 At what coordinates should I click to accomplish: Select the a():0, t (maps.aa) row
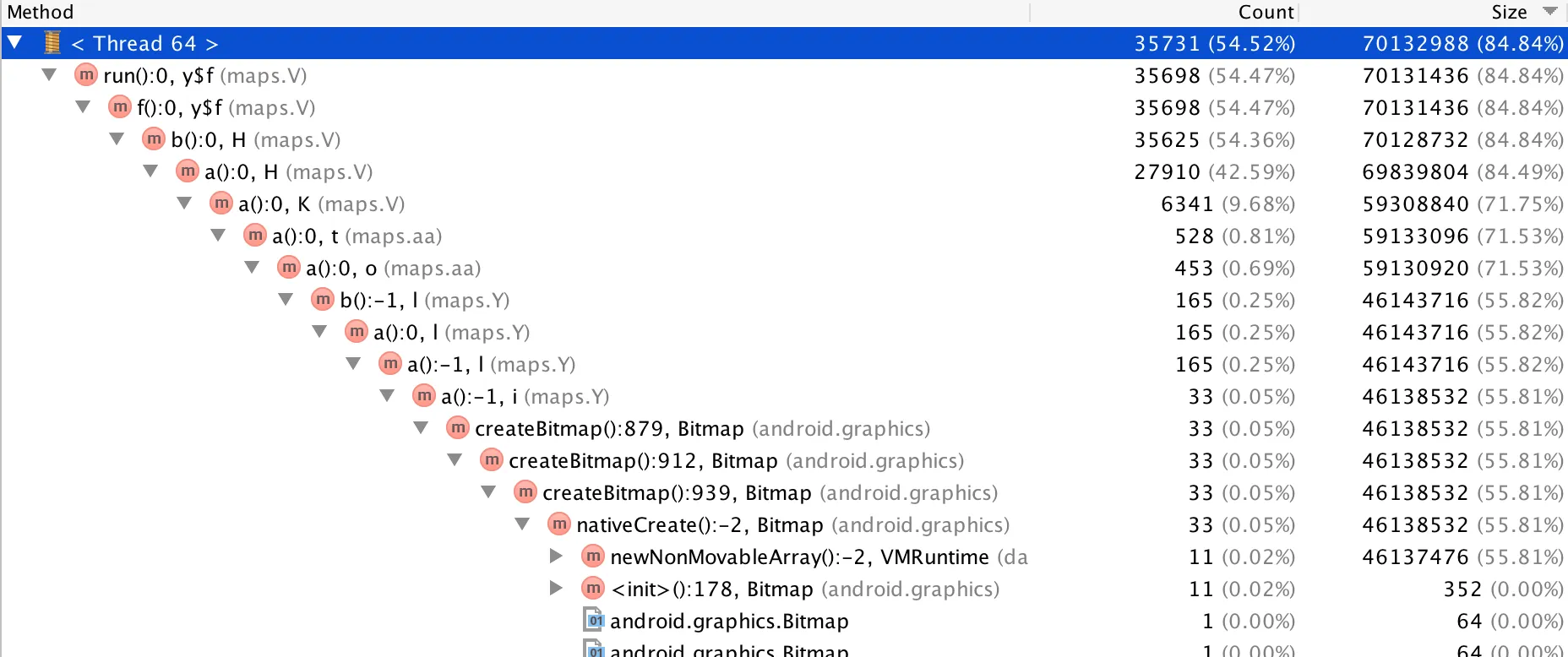(357, 236)
